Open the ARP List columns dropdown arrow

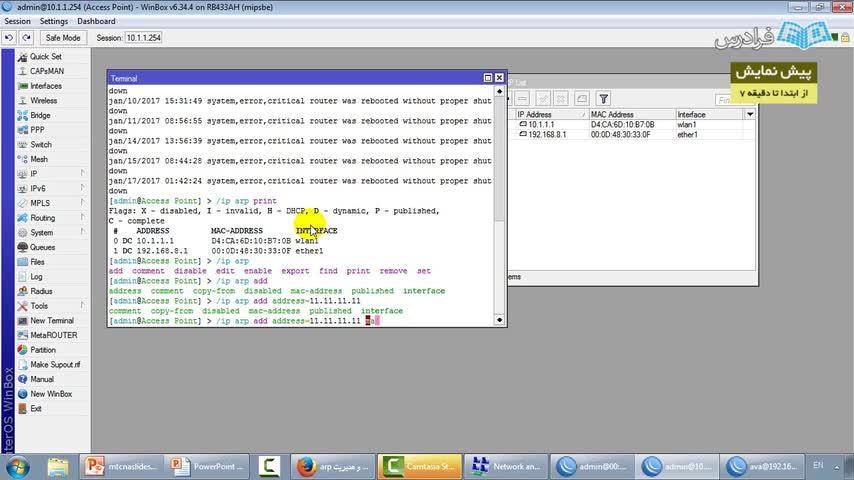click(750, 114)
